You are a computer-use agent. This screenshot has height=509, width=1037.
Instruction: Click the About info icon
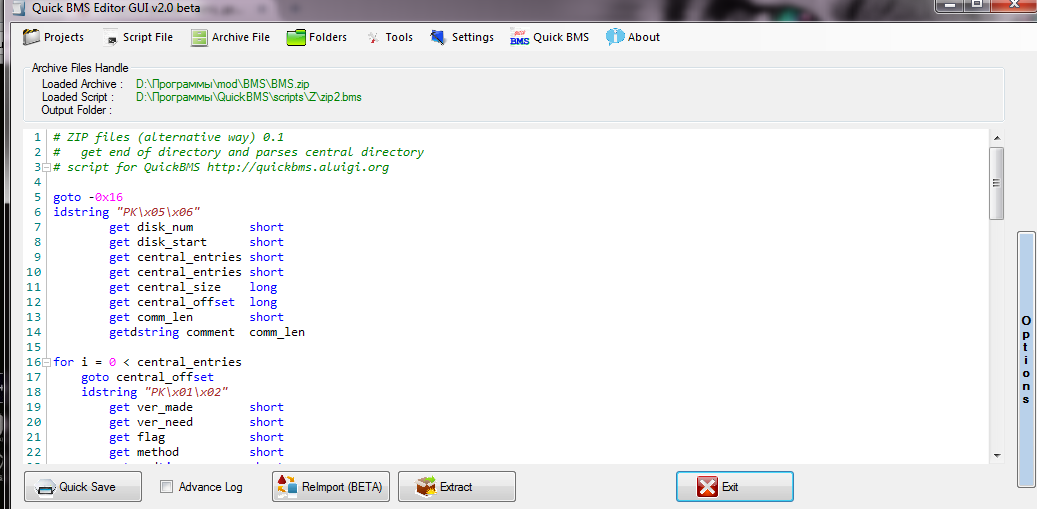click(615, 37)
